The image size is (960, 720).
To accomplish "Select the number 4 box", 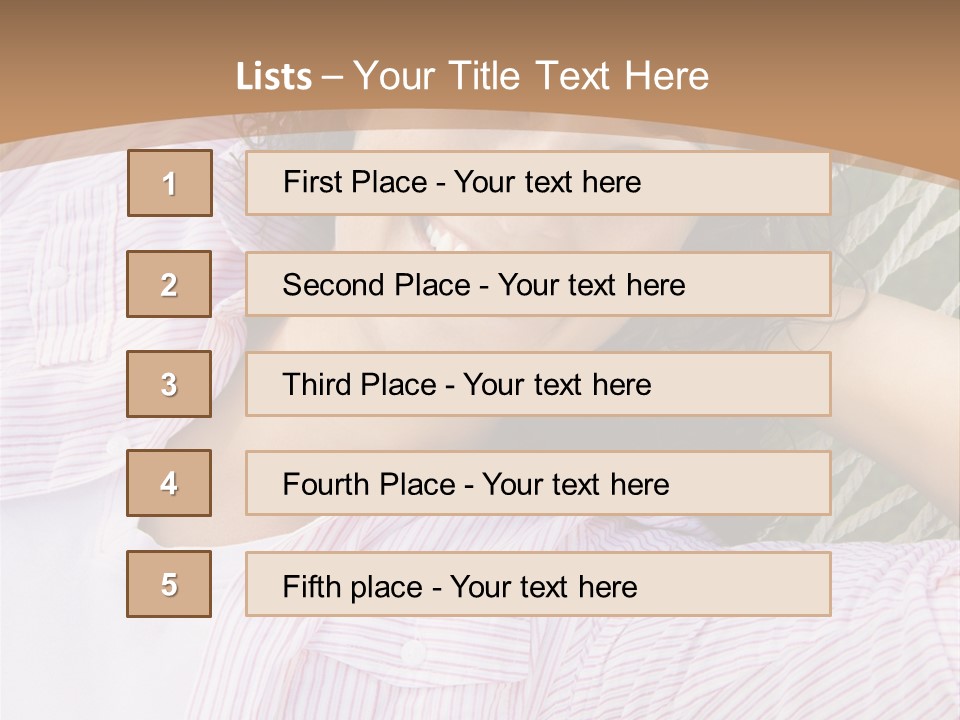I will point(169,483).
